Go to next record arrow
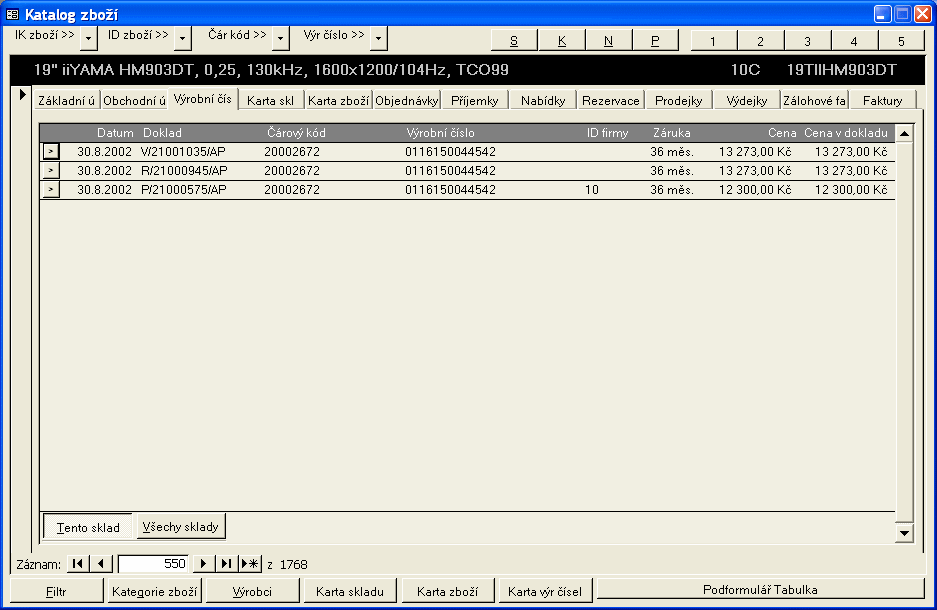 203,564
